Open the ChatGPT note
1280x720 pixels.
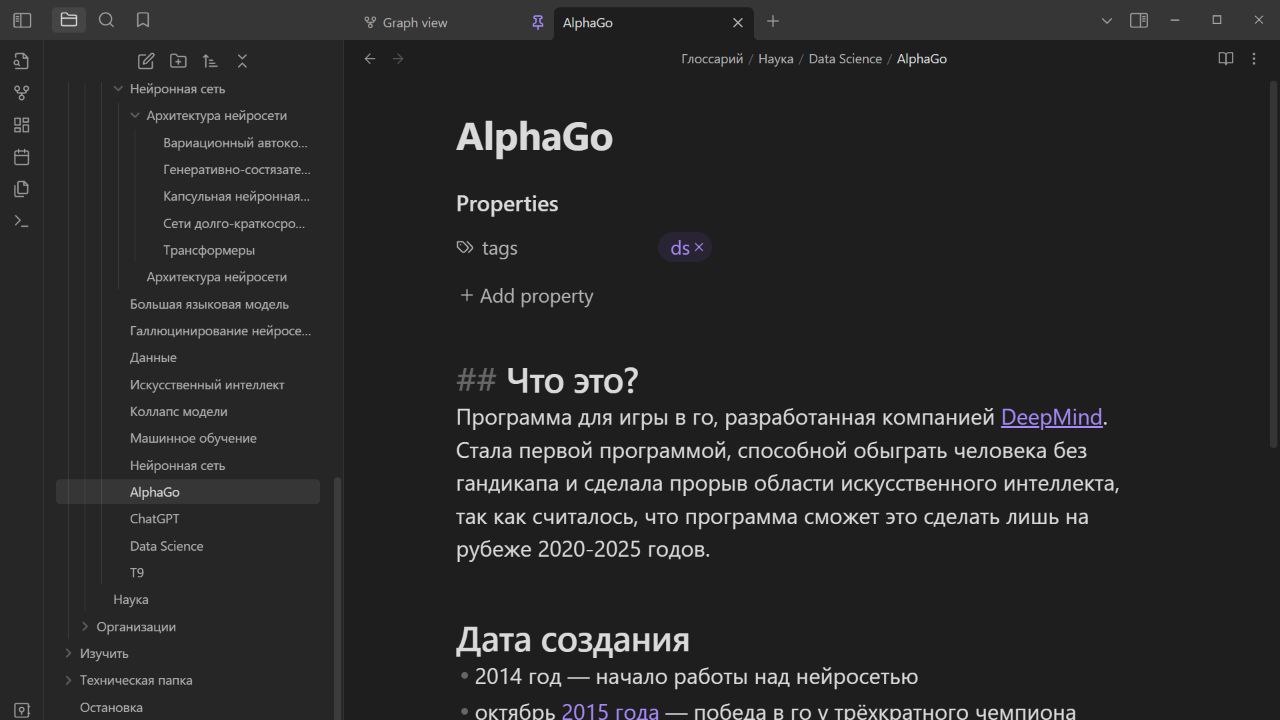pos(155,519)
